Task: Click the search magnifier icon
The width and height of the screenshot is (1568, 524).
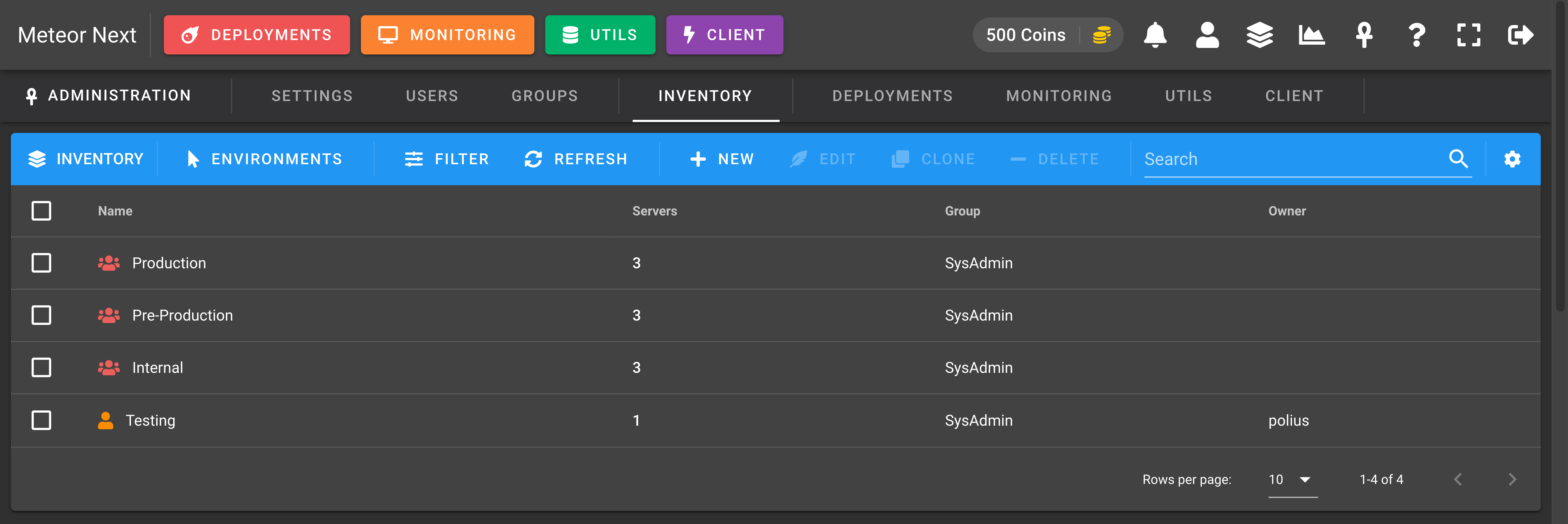Action: point(1459,159)
